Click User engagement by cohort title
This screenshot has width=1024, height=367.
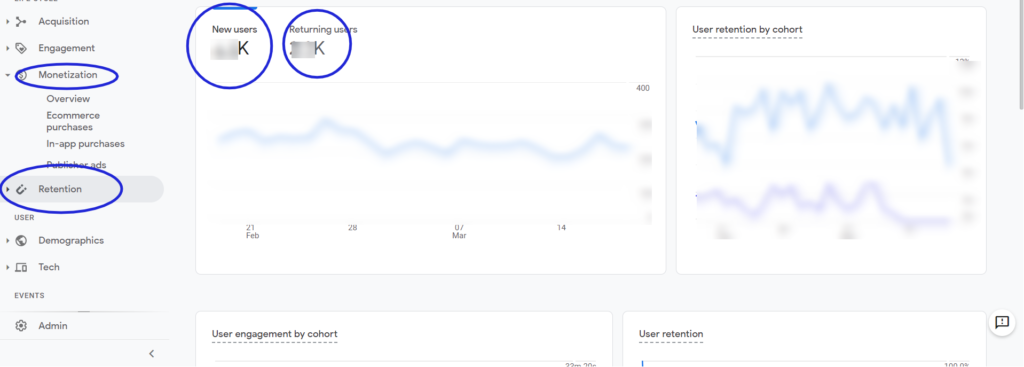coord(275,334)
